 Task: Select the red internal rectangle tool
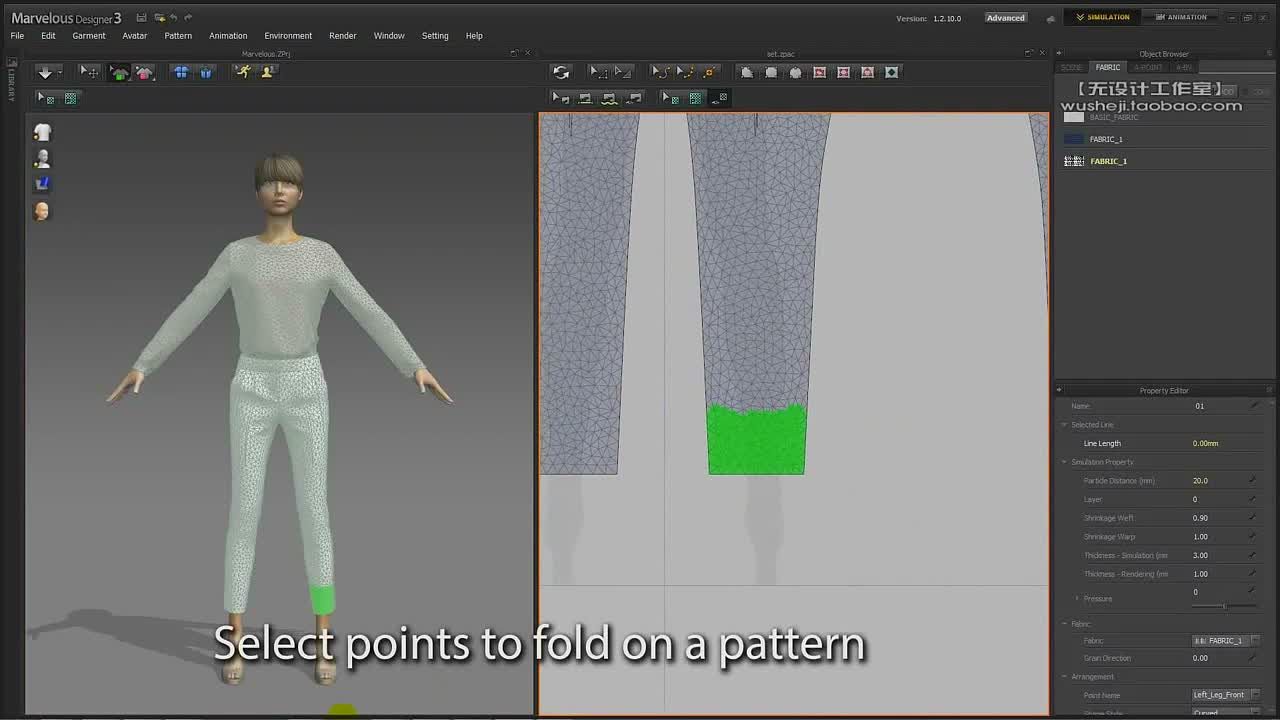click(820, 72)
